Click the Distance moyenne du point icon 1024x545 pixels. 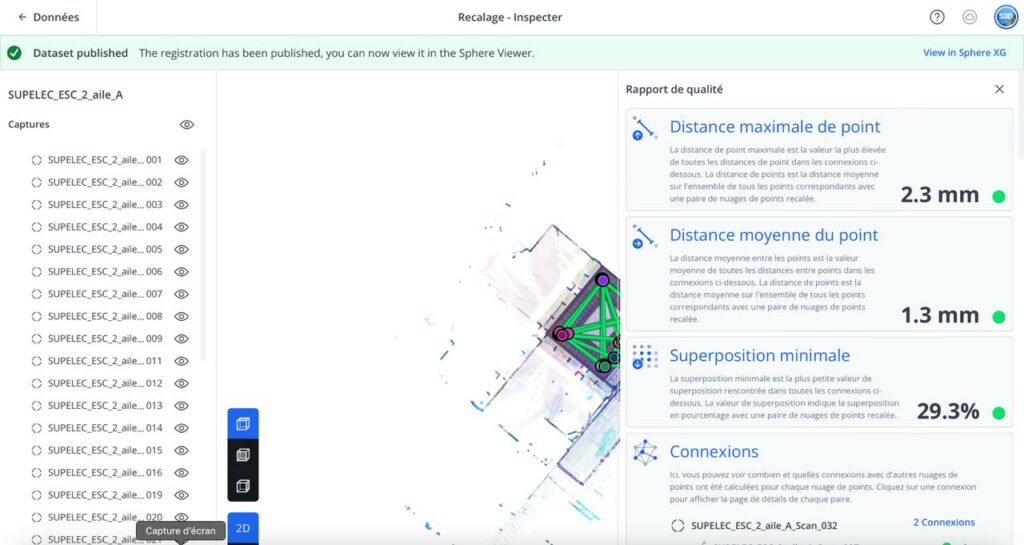click(644, 237)
